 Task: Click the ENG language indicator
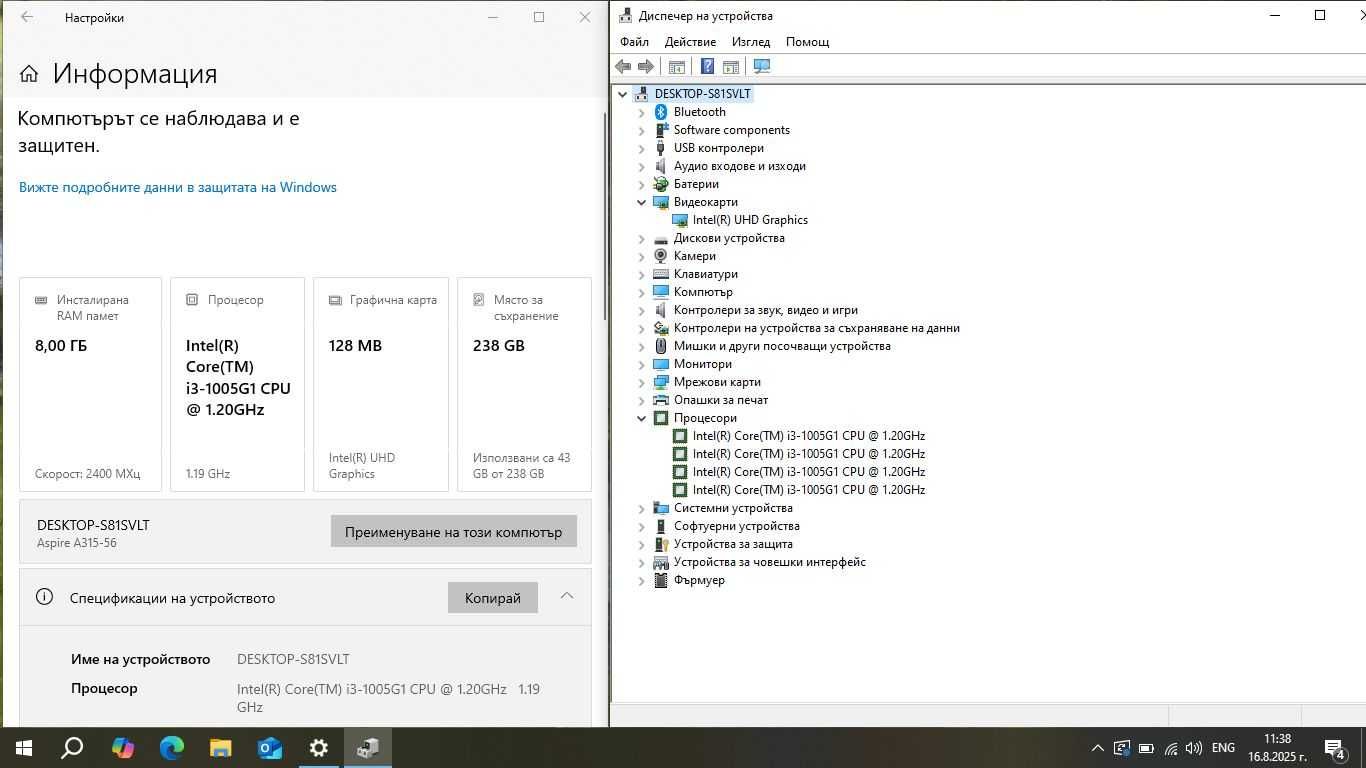click(x=1223, y=748)
